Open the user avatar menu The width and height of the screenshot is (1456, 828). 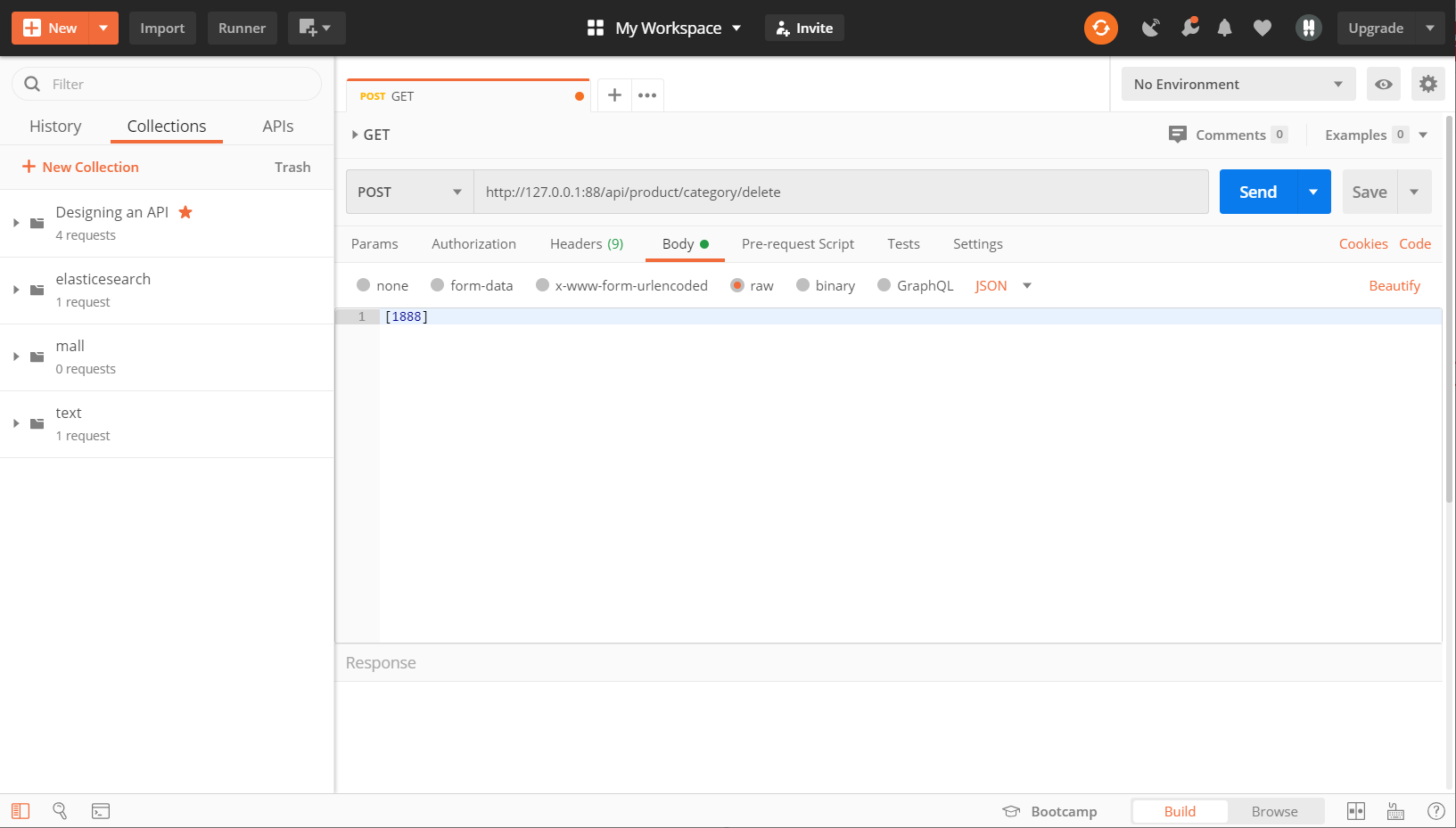(1308, 28)
